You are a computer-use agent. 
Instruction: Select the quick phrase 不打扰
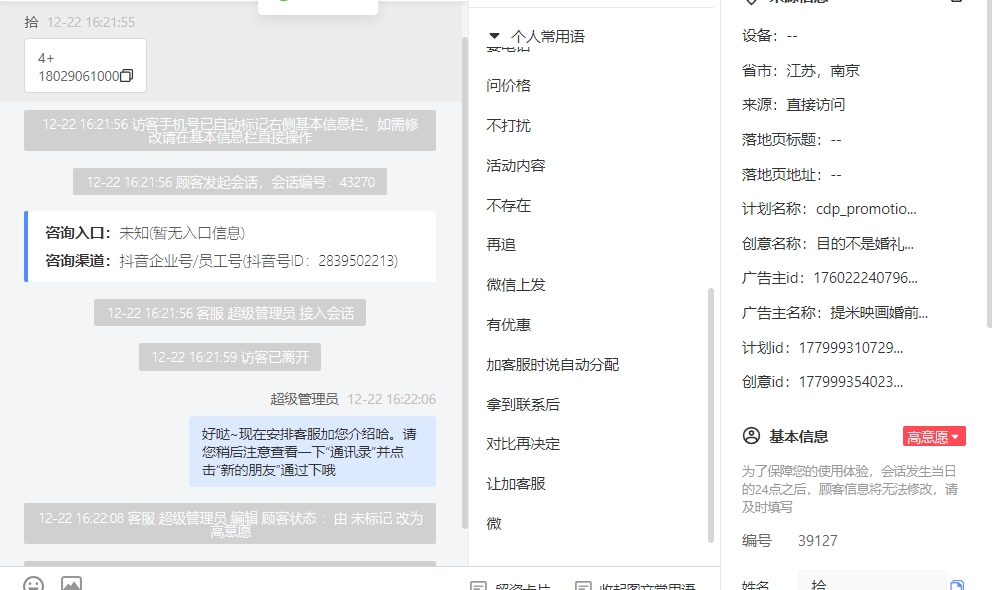pyautogui.click(x=509, y=125)
